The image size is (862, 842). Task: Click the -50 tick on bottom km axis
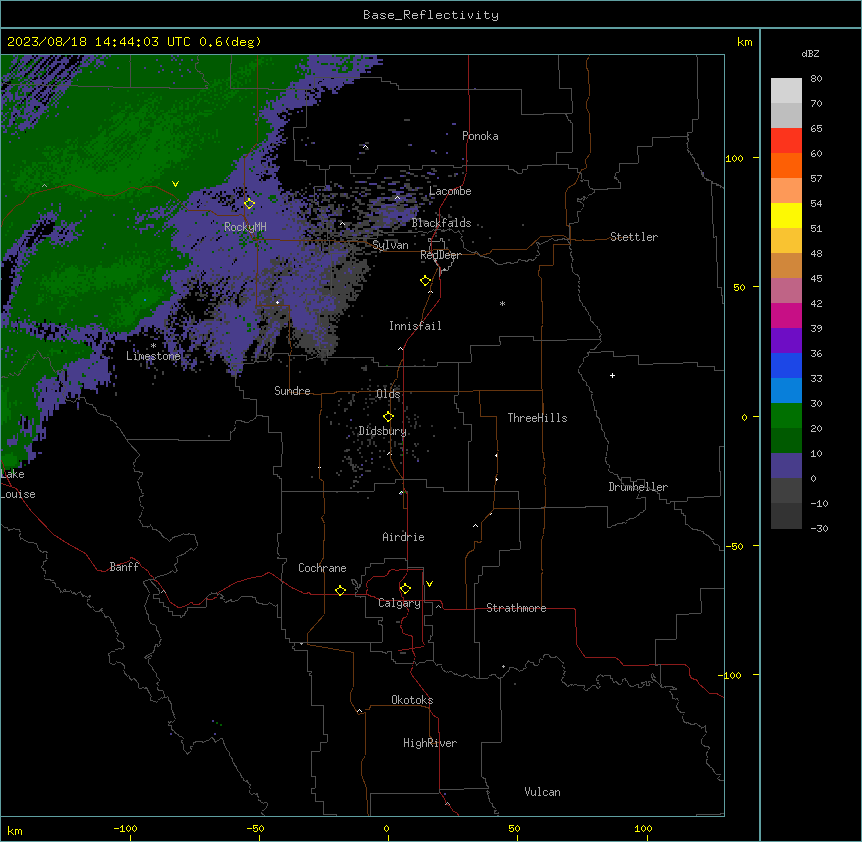255,828
